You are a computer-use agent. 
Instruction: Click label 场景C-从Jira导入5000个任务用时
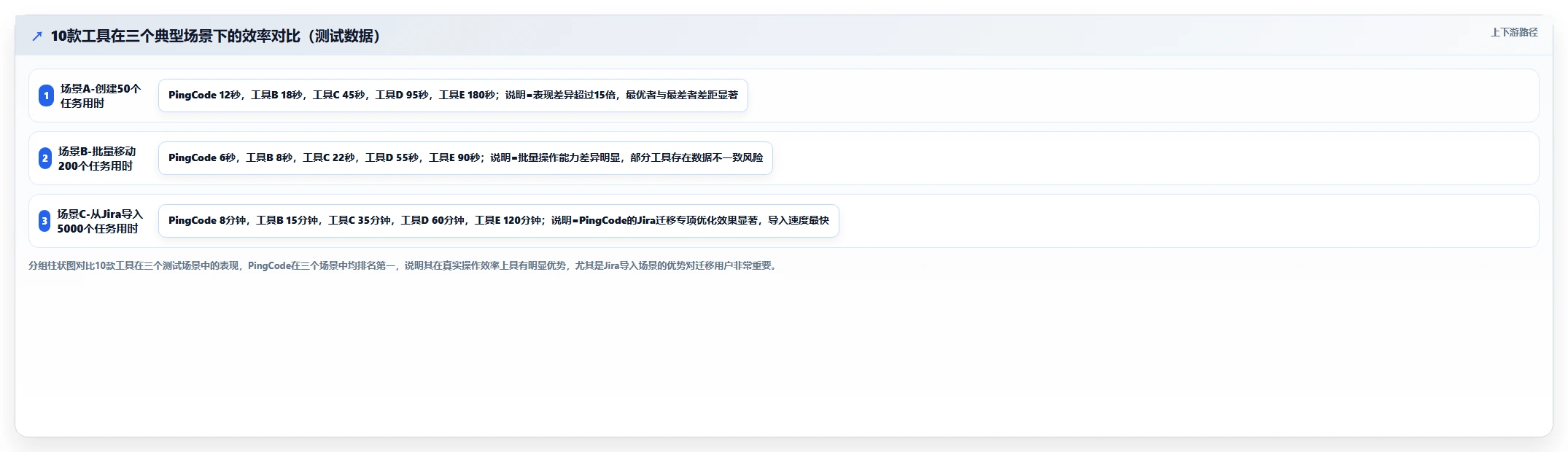pyautogui.click(x=100, y=221)
